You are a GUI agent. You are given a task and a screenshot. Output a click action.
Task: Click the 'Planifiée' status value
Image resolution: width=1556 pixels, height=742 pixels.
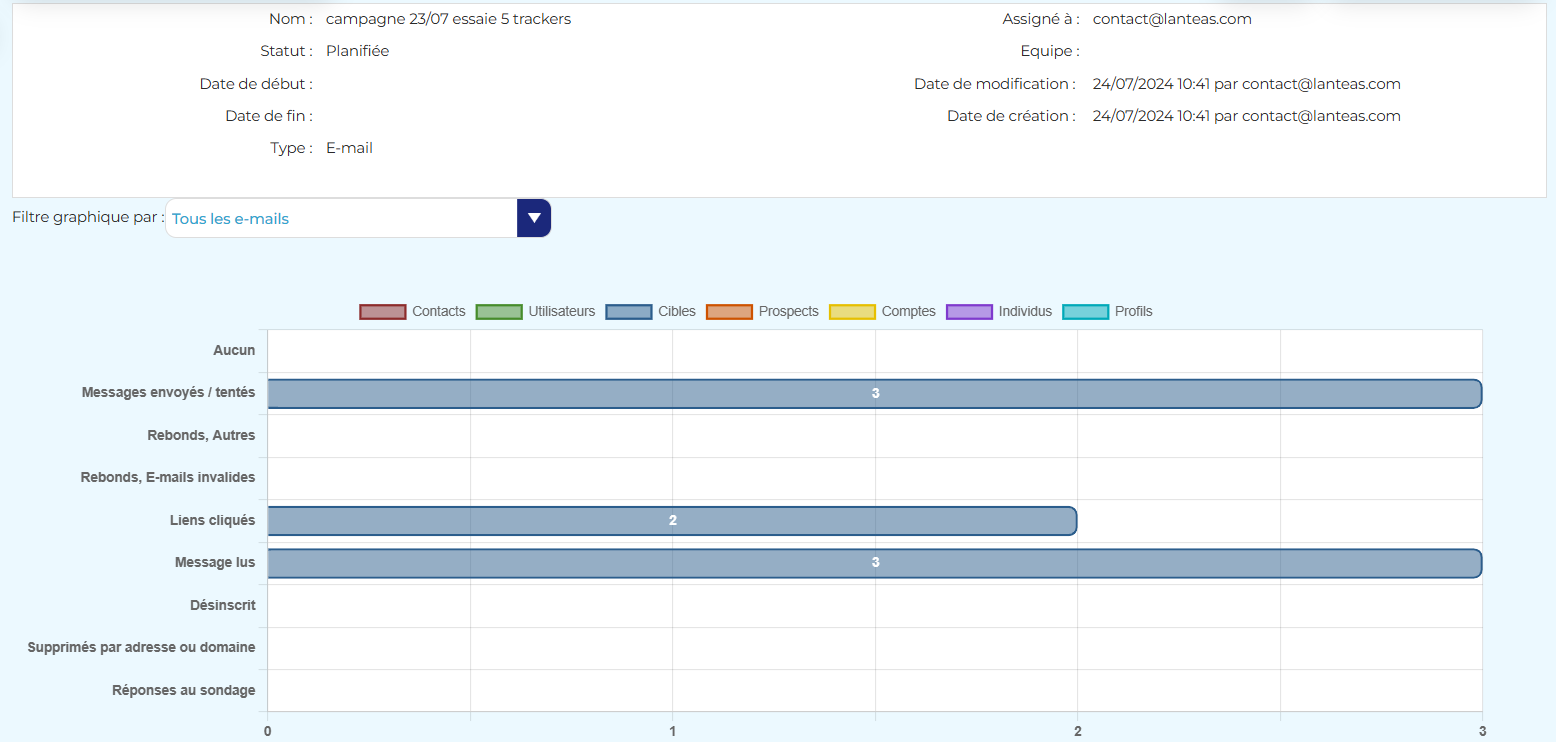[x=357, y=51]
